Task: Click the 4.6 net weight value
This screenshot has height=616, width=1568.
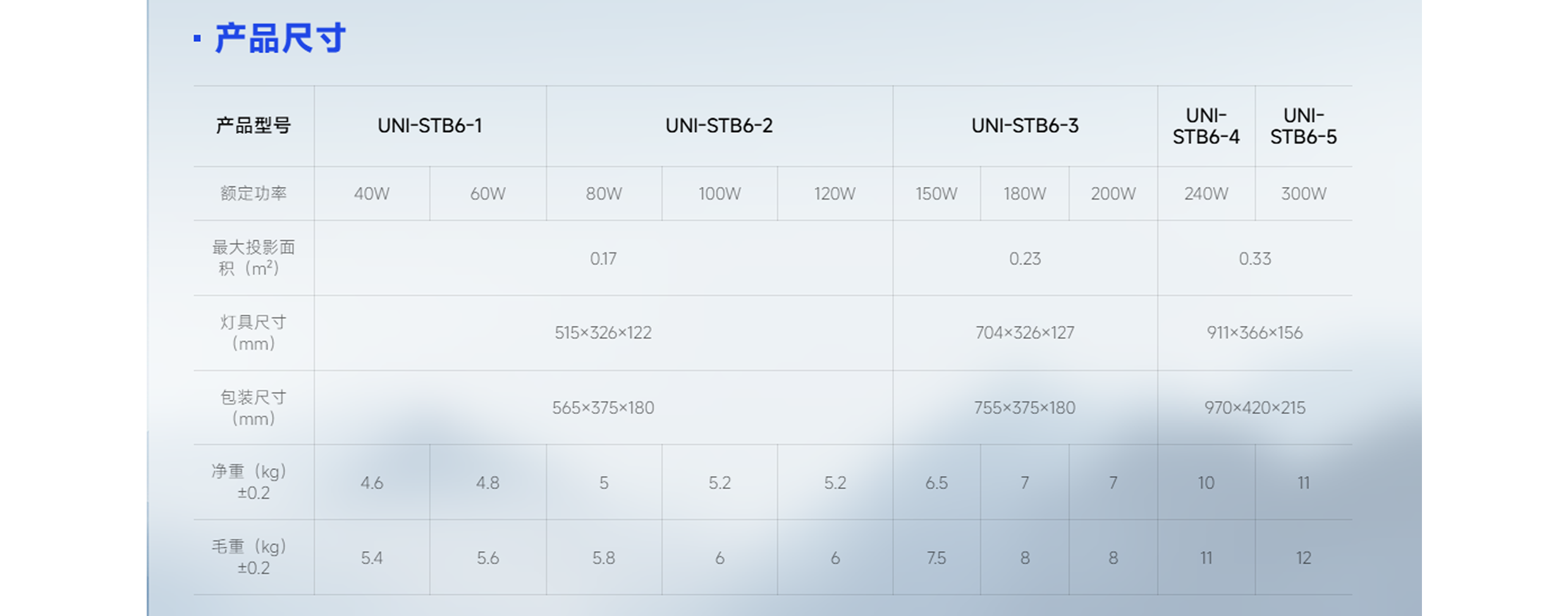Action: (x=372, y=483)
